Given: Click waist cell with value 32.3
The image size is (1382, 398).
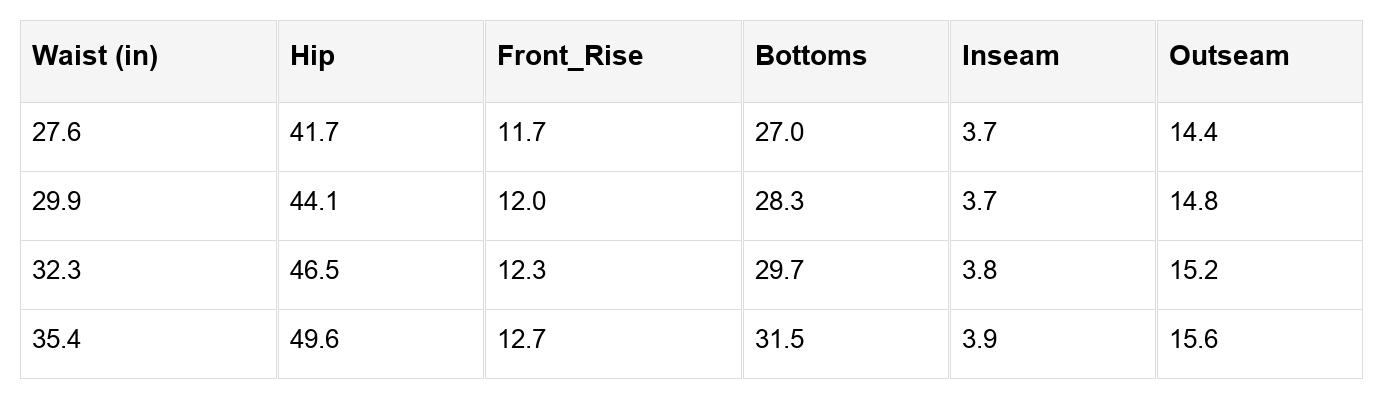Looking at the screenshot, I should tap(148, 275).
